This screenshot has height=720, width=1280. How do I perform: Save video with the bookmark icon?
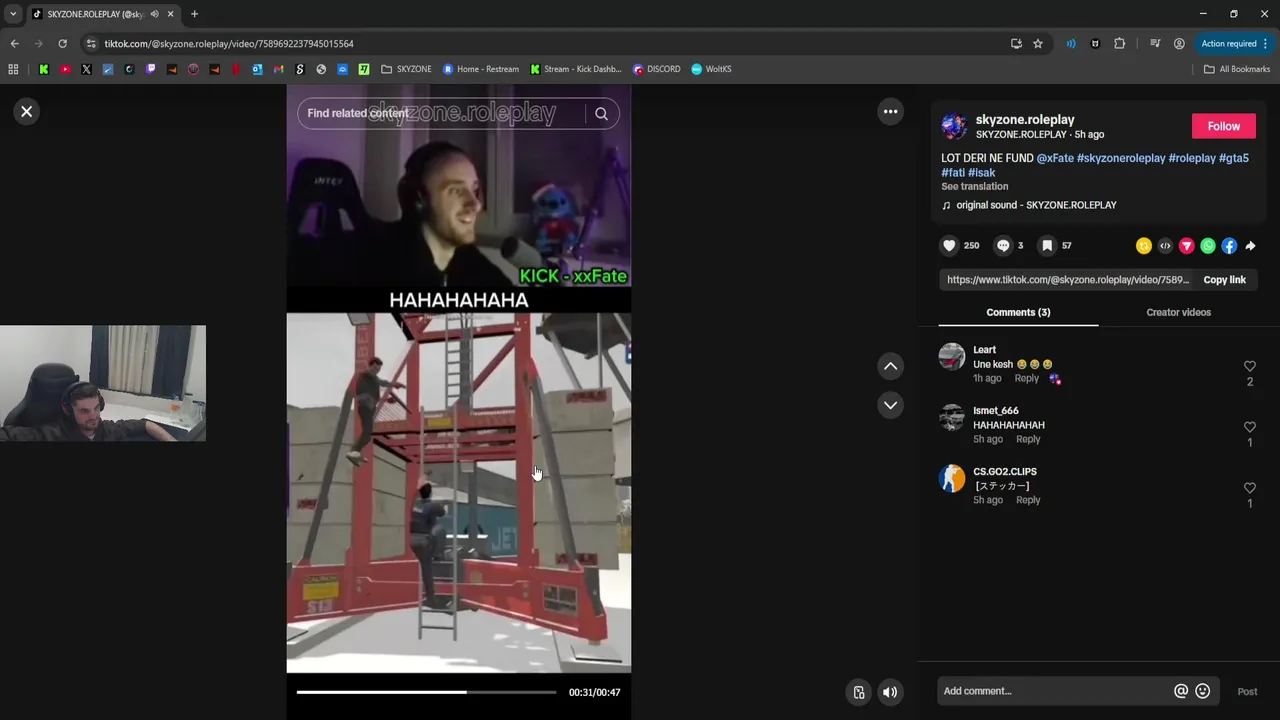pyautogui.click(x=1047, y=245)
